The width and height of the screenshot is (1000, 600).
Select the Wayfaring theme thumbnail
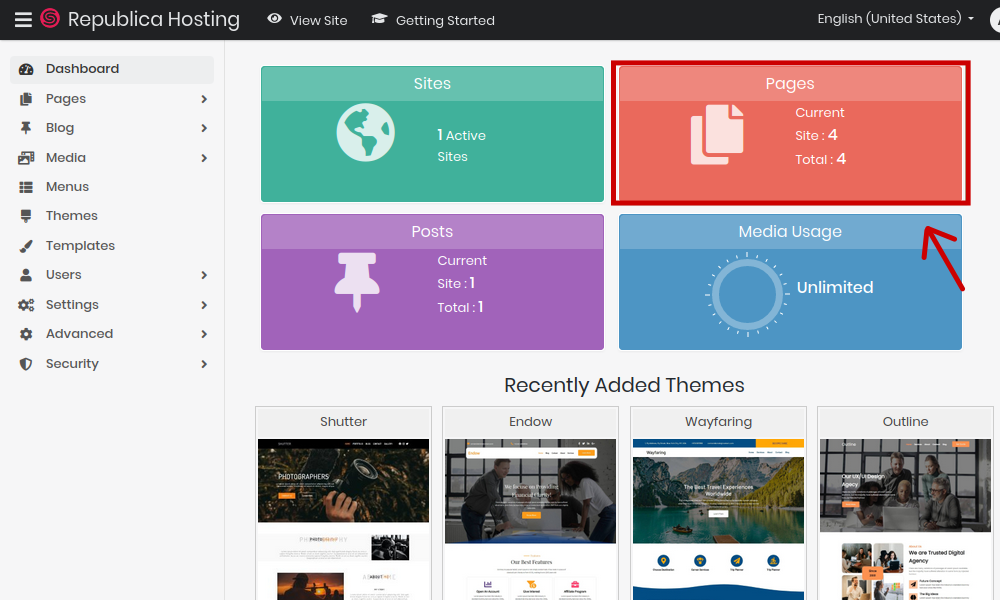718,515
